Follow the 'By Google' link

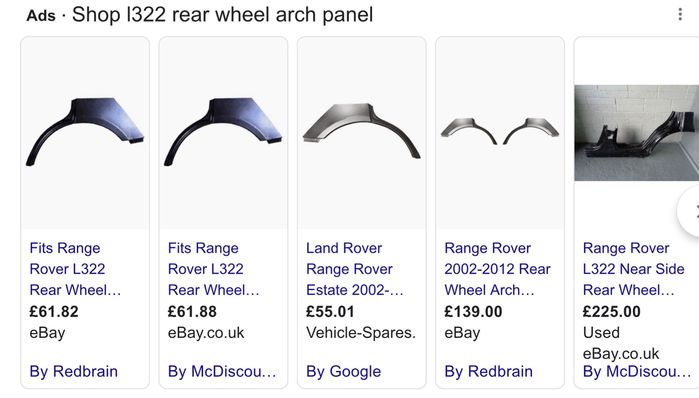[x=343, y=371]
